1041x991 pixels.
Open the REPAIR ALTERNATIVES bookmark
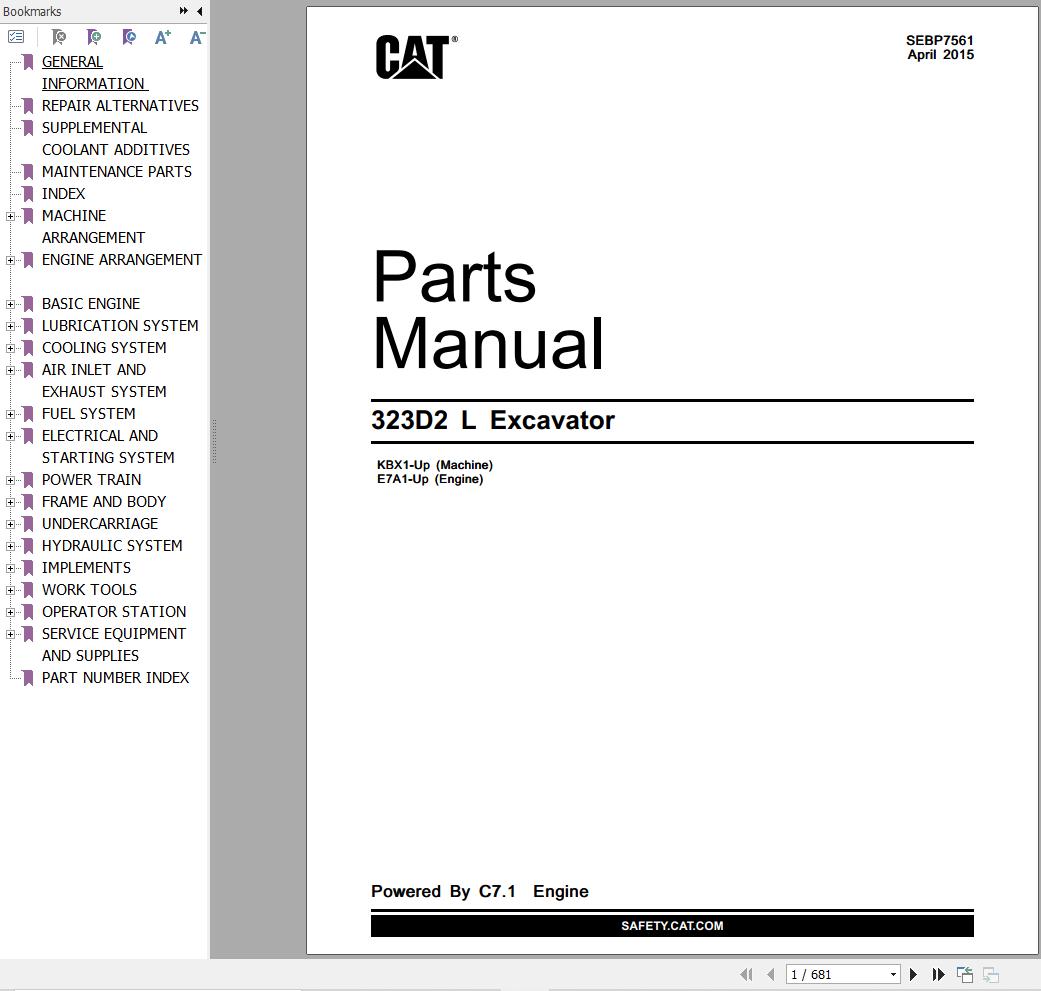(120, 106)
